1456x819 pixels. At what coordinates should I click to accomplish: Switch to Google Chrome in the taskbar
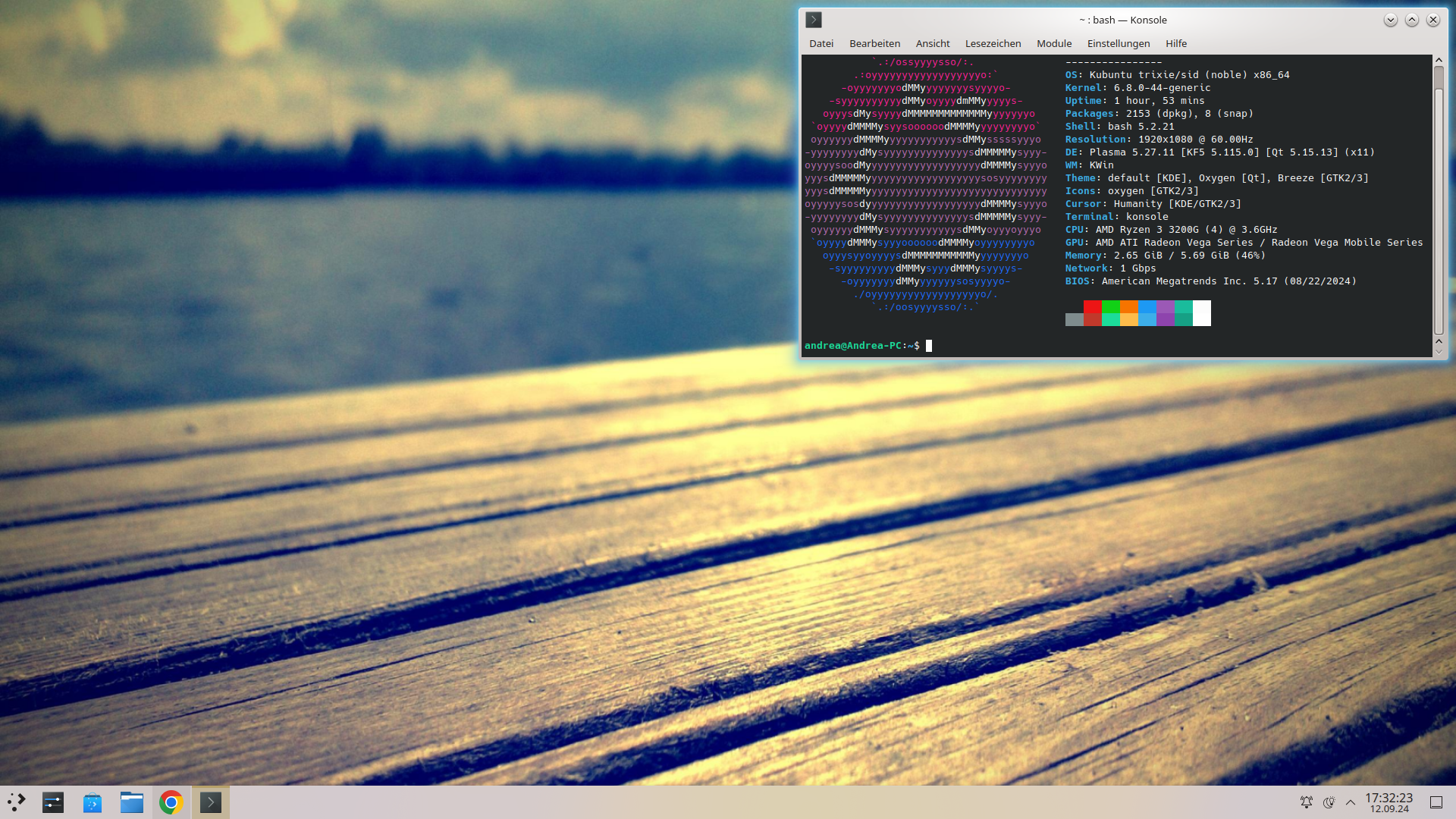coord(171,802)
